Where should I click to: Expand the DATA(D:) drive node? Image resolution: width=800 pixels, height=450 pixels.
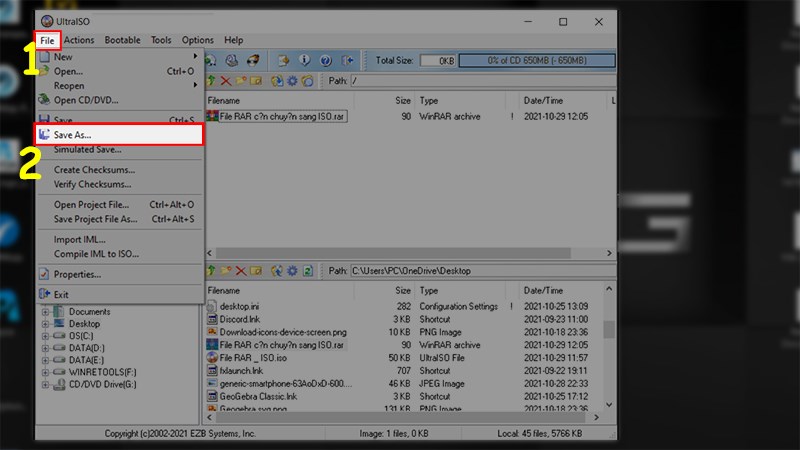click(45, 348)
